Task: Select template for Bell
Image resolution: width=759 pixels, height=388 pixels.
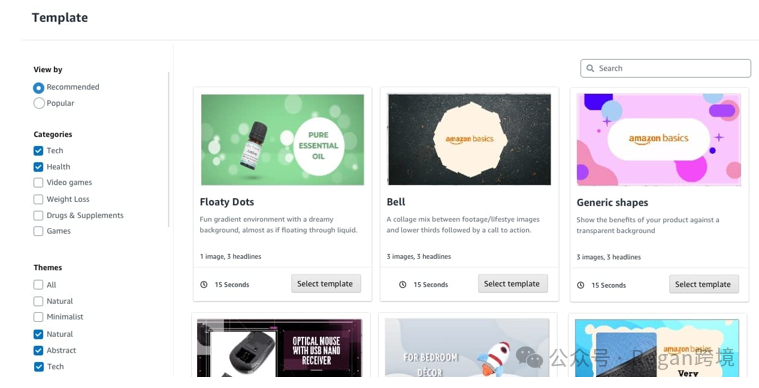Action: (x=513, y=284)
